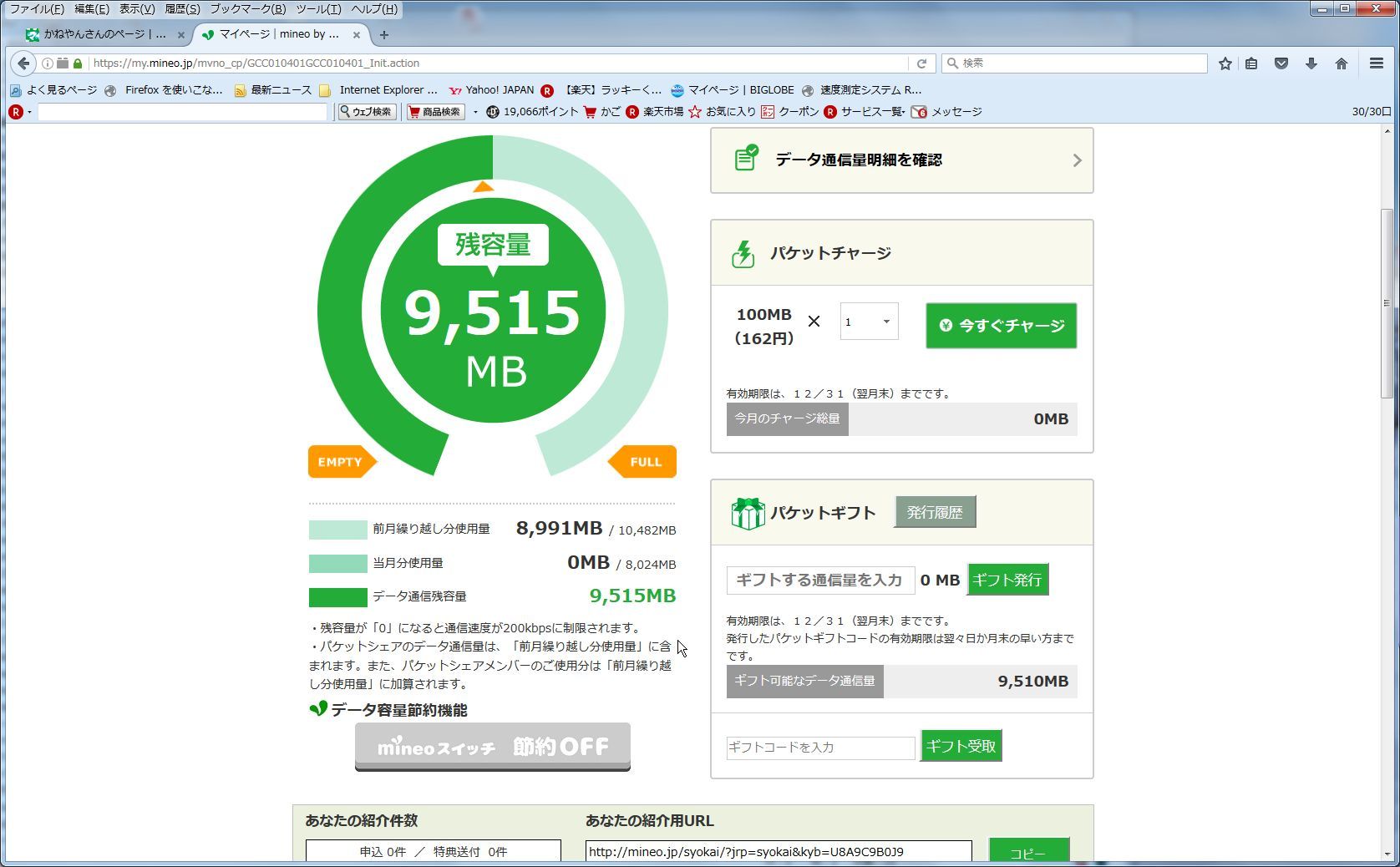Click the 発行履歴 button
The width and height of the screenshot is (1400, 867).
point(934,512)
